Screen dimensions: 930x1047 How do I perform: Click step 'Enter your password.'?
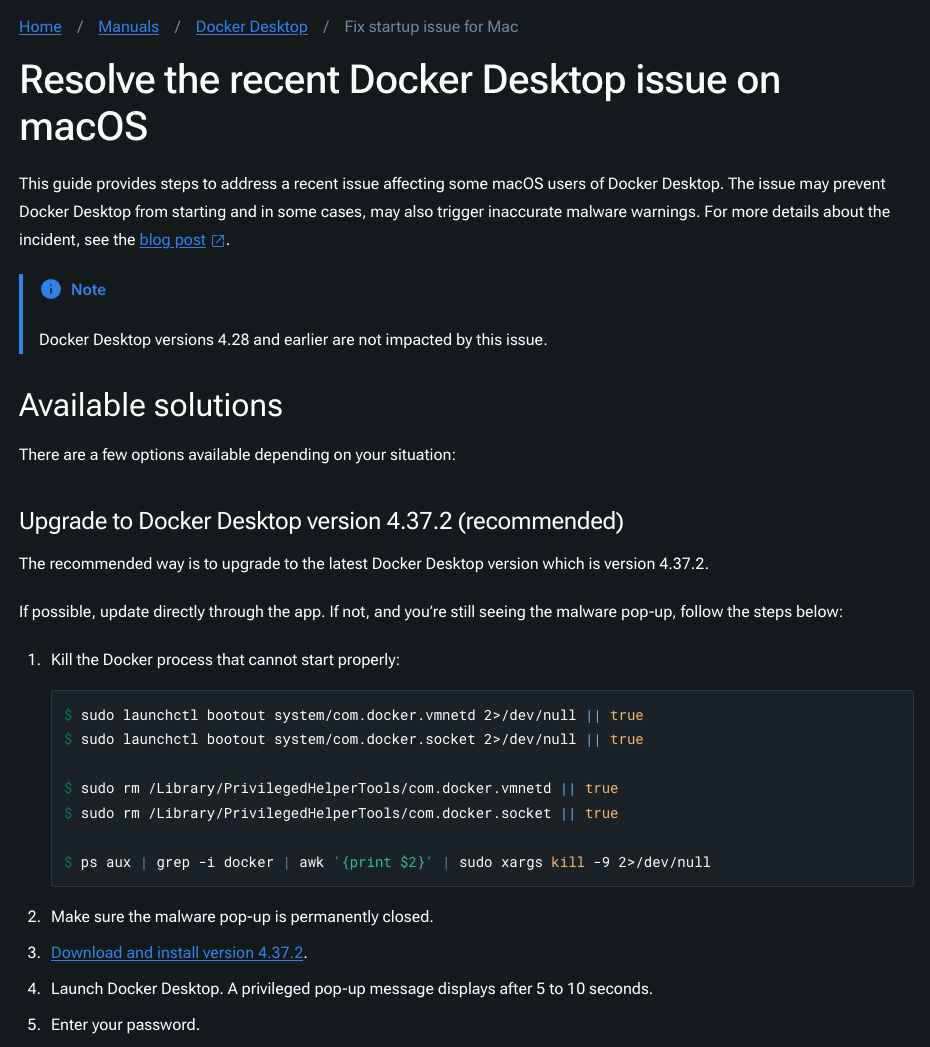(x=126, y=1025)
